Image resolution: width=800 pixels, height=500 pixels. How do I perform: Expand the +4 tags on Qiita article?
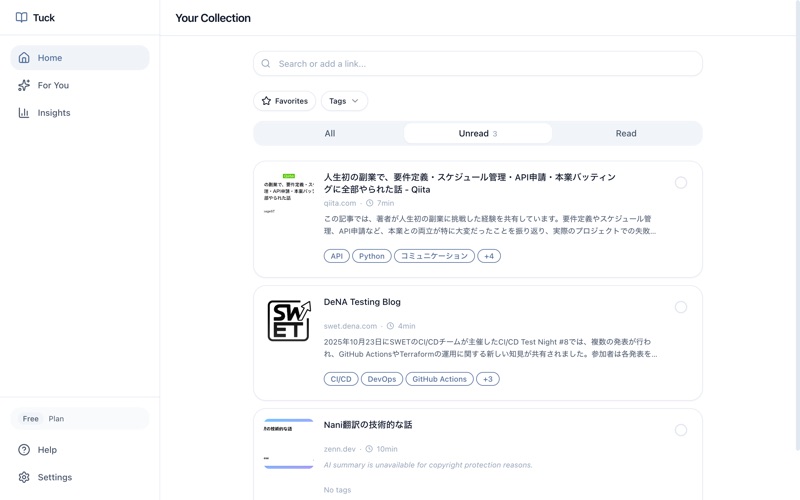click(489, 256)
